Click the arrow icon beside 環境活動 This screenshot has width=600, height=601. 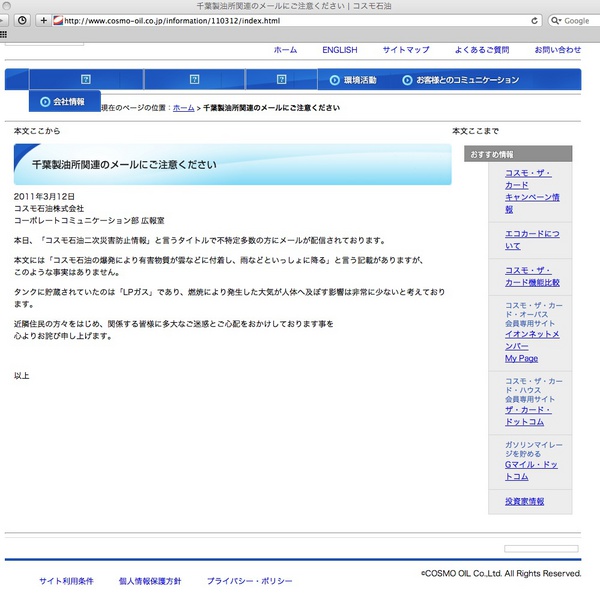(335, 80)
